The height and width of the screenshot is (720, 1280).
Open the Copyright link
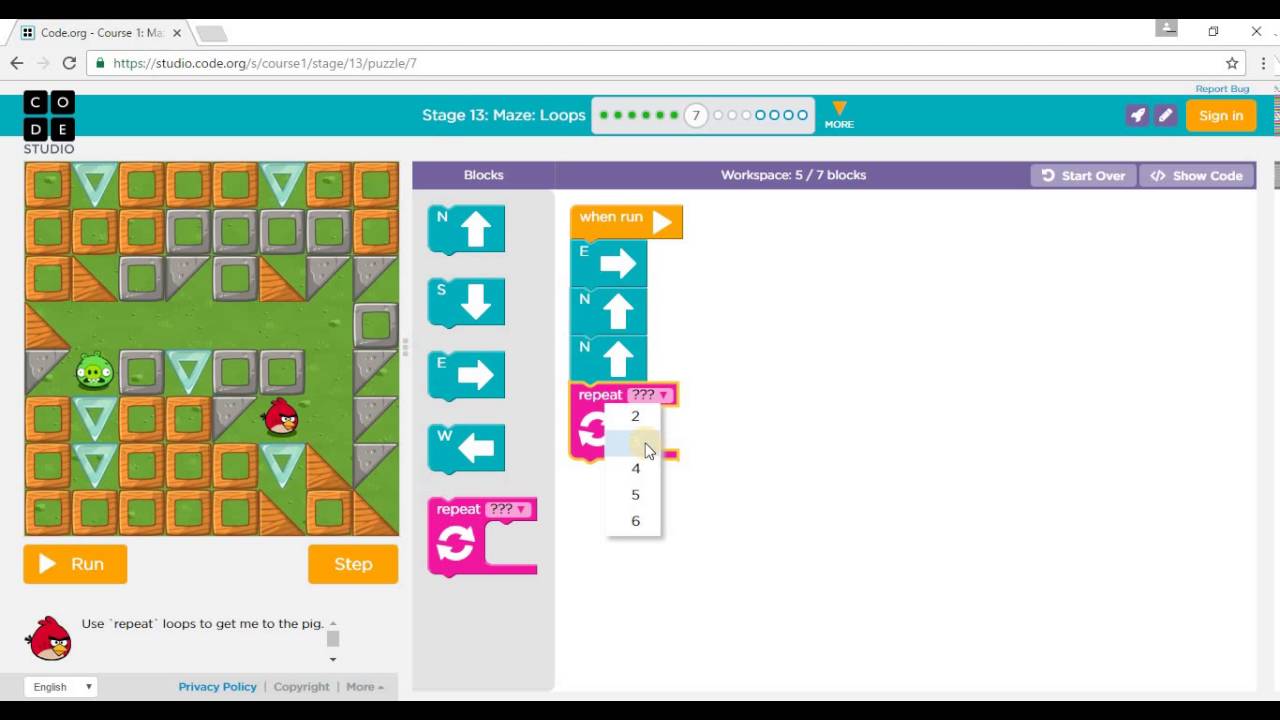[301, 687]
